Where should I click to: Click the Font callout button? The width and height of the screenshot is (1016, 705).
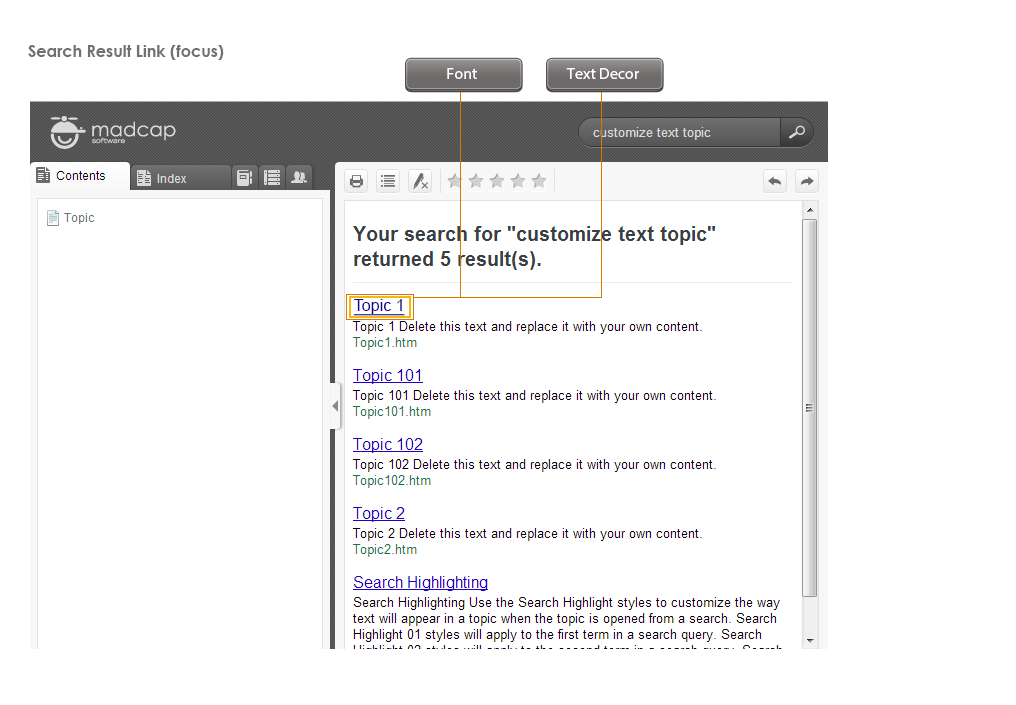463,75
